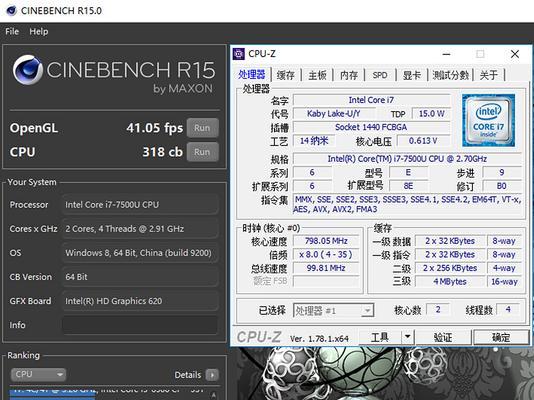
Task: Switch to the 缓存 tab in CPU-Z
Action: [285, 75]
